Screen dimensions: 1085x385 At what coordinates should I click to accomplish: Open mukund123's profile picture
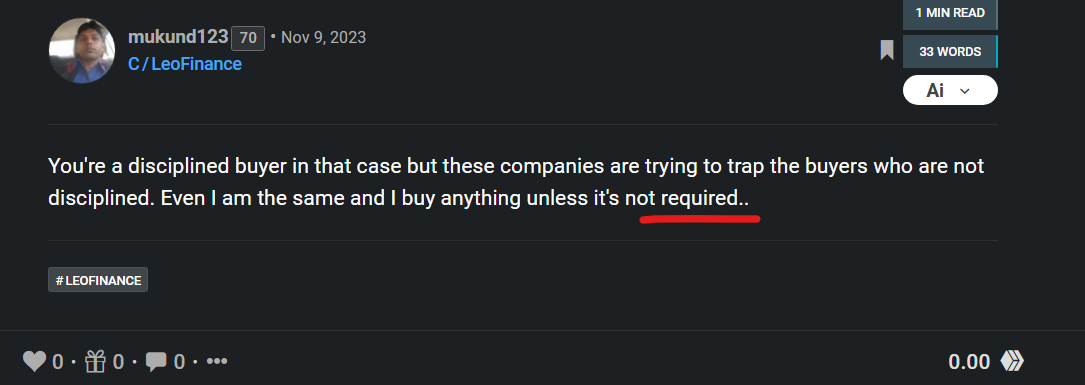pyautogui.click(x=82, y=51)
